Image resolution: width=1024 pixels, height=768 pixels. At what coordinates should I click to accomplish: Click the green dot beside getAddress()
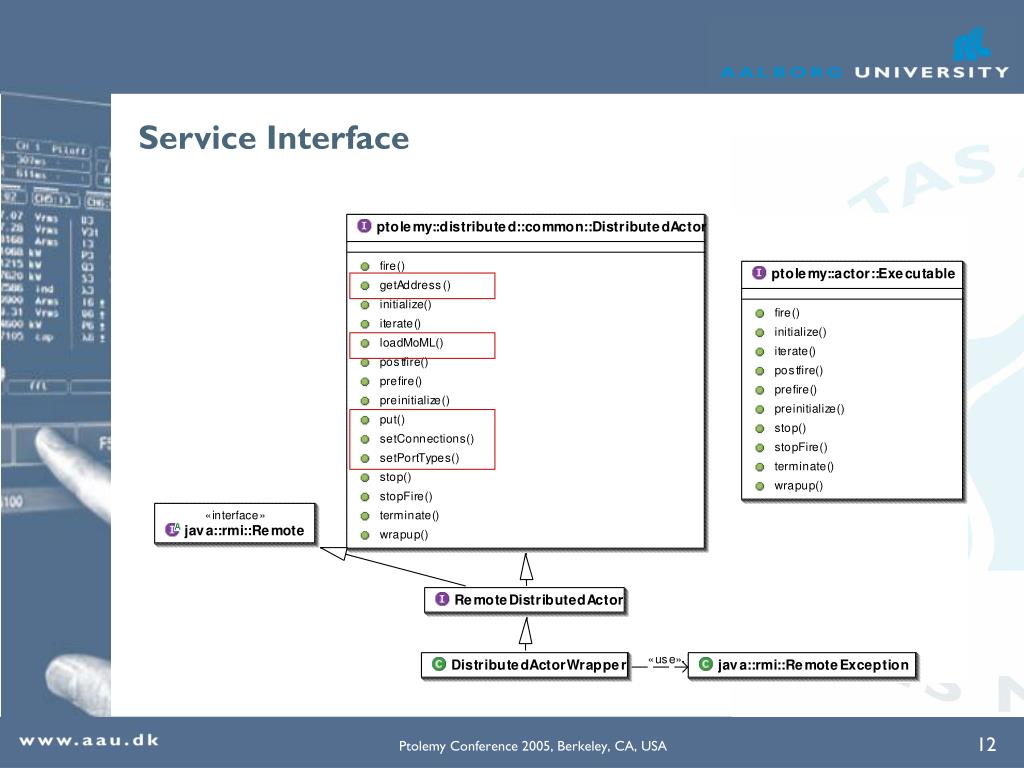(x=365, y=285)
